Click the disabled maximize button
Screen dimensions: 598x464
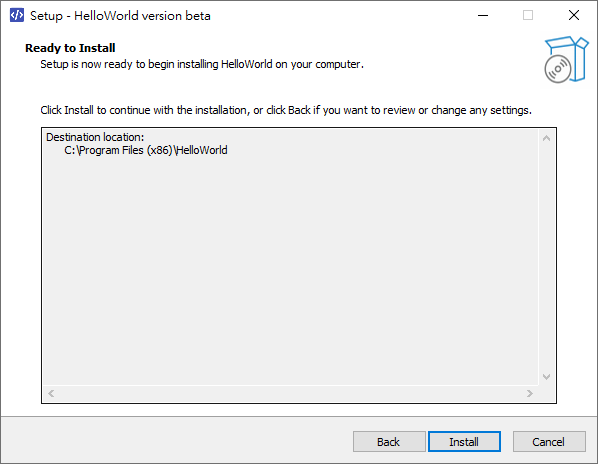pos(528,16)
